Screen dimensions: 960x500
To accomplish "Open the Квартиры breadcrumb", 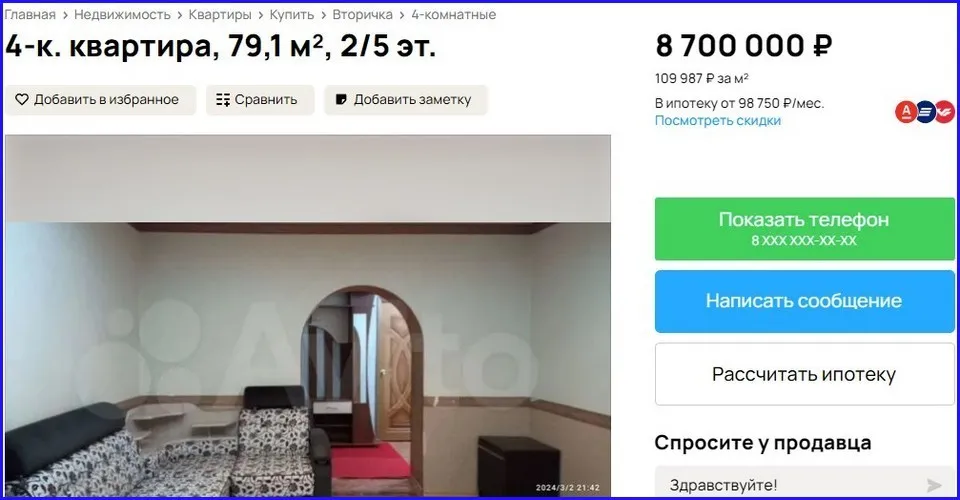I will click(220, 14).
